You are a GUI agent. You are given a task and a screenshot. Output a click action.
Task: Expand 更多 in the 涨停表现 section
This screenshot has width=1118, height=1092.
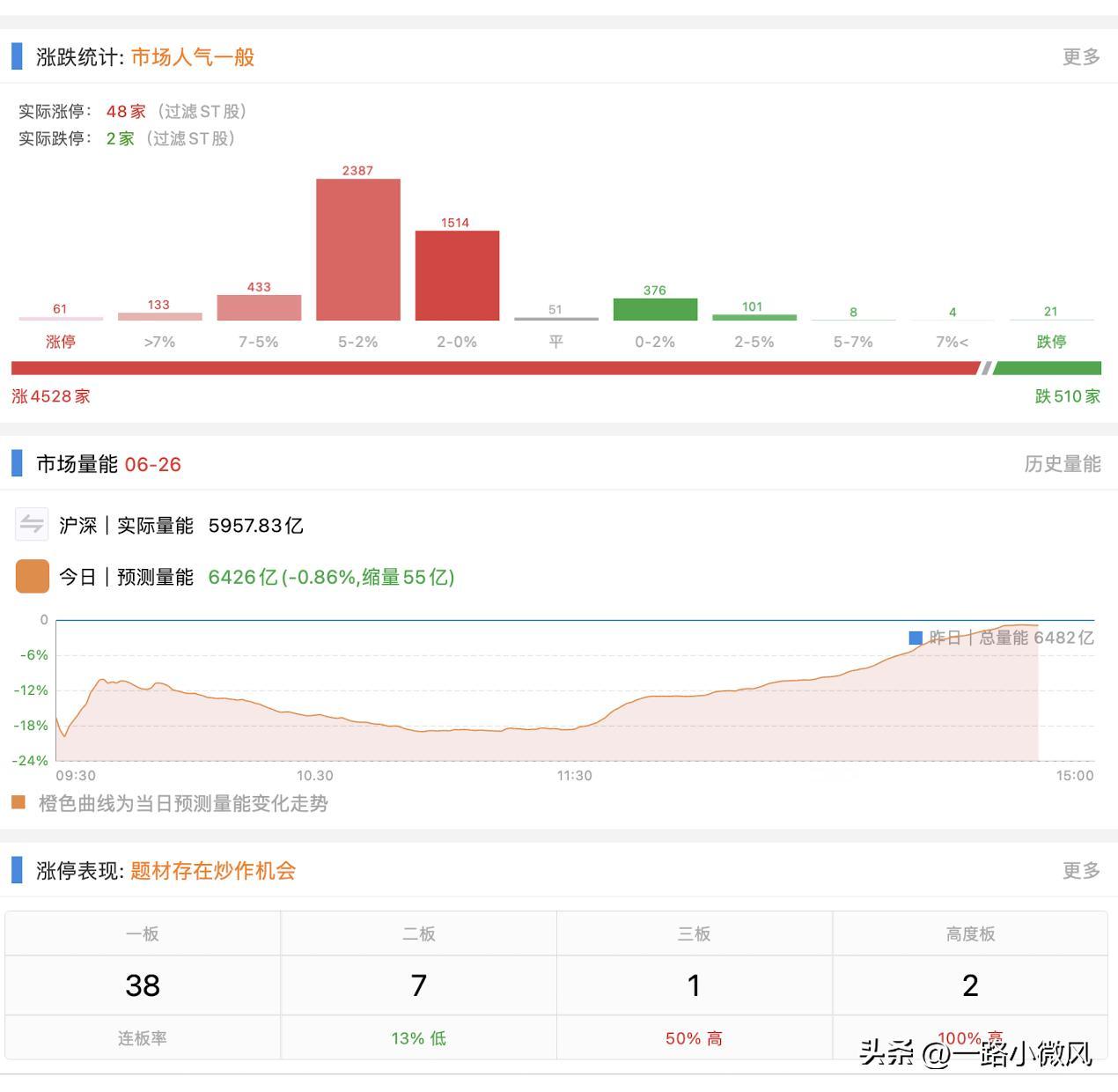[1081, 870]
